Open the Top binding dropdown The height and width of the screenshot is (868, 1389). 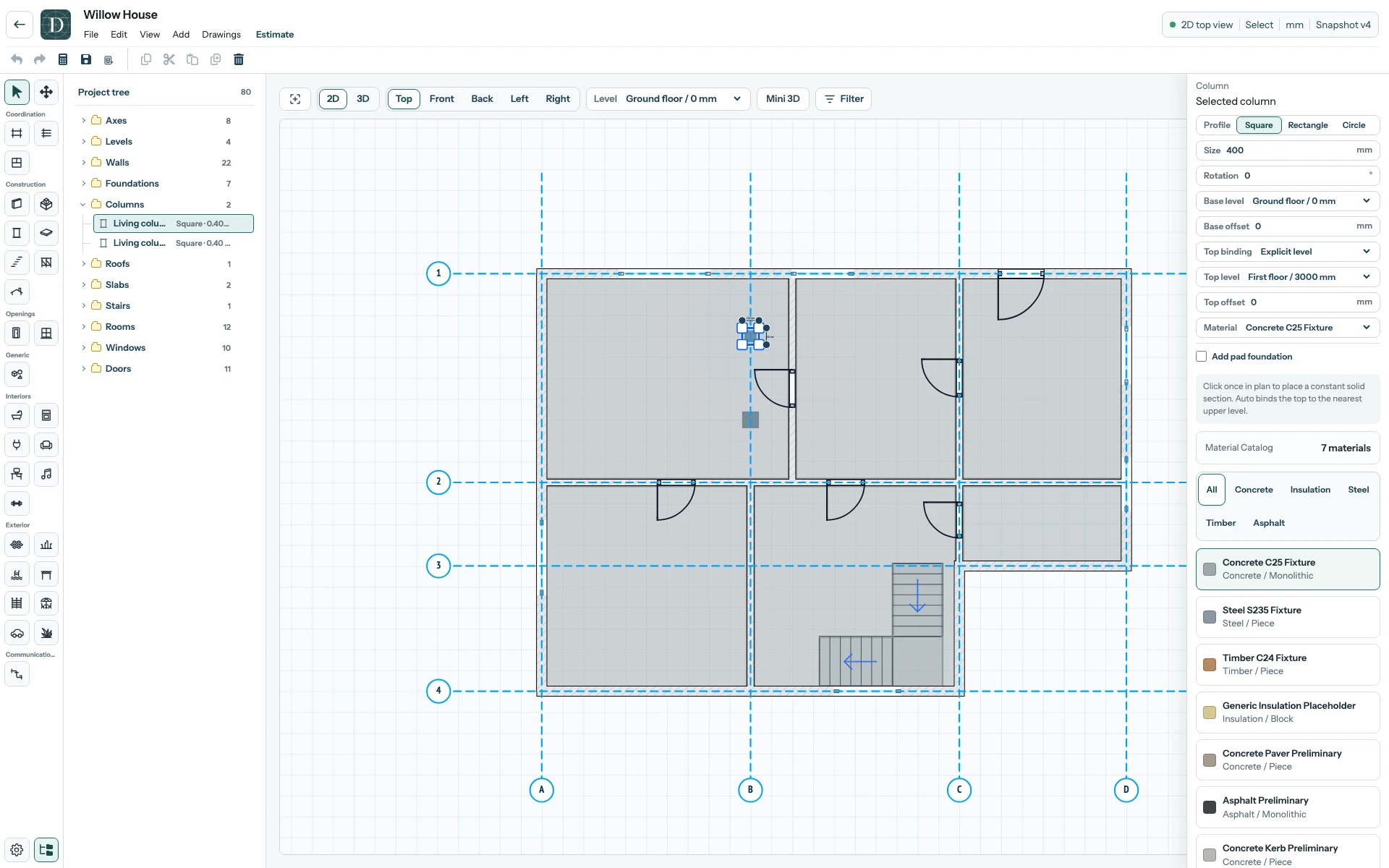[1288, 252]
